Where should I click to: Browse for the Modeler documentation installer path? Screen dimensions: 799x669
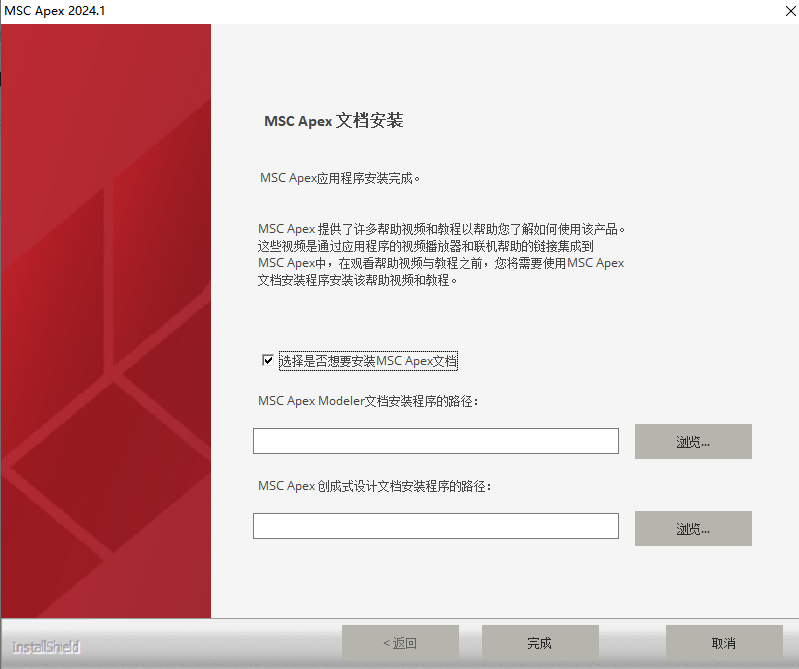click(693, 441)
